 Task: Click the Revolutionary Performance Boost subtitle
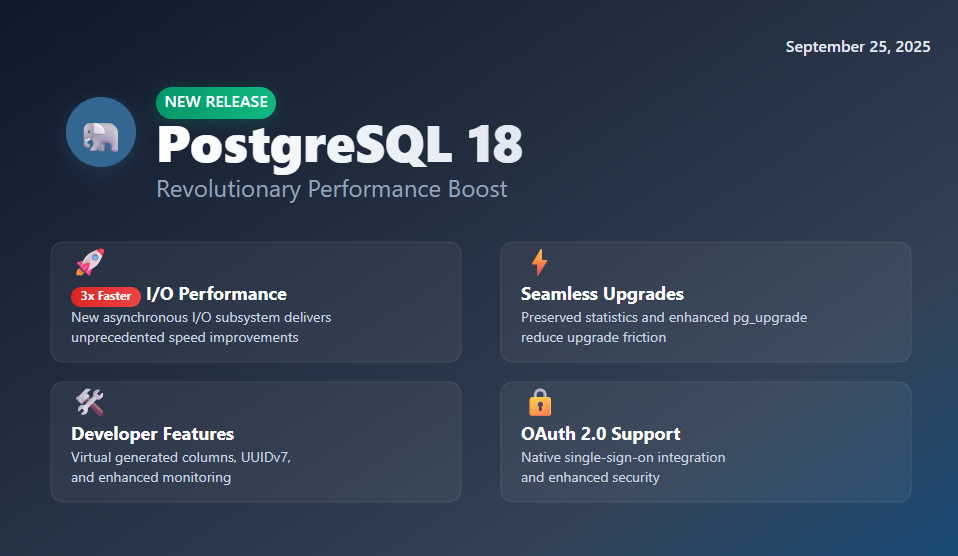click(x=332, y=189)
